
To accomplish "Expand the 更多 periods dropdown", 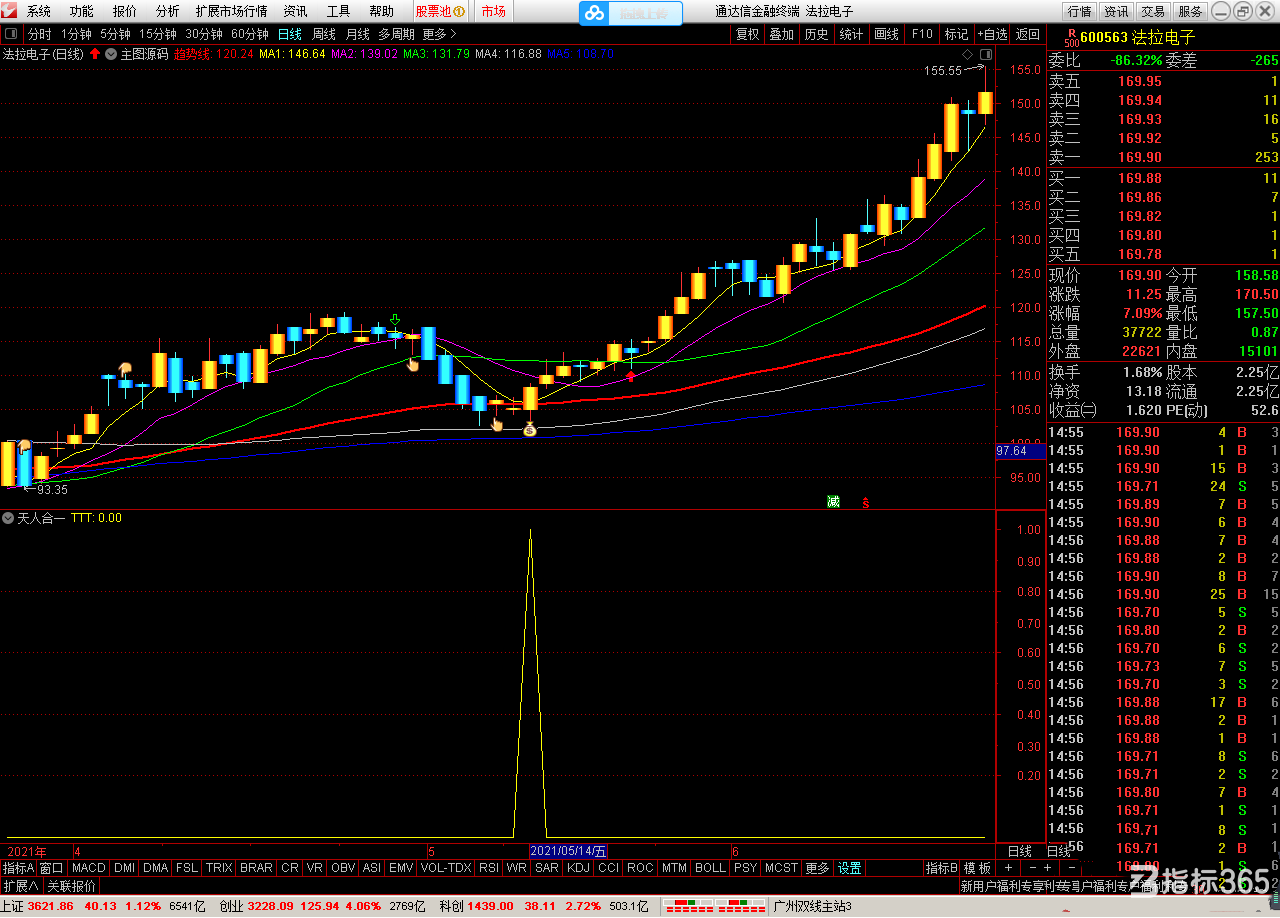I will pyautogui.click(x=440, y=34).
